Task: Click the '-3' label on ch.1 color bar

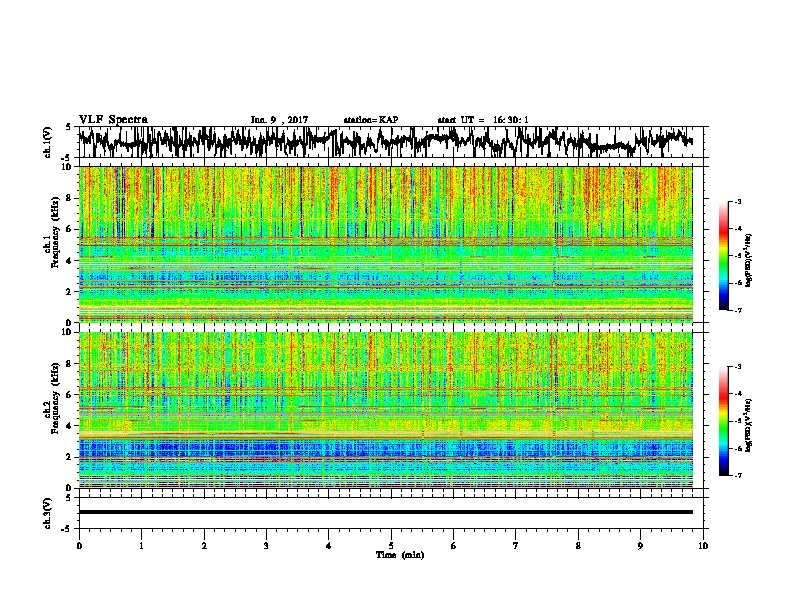Action: point(737,202)
